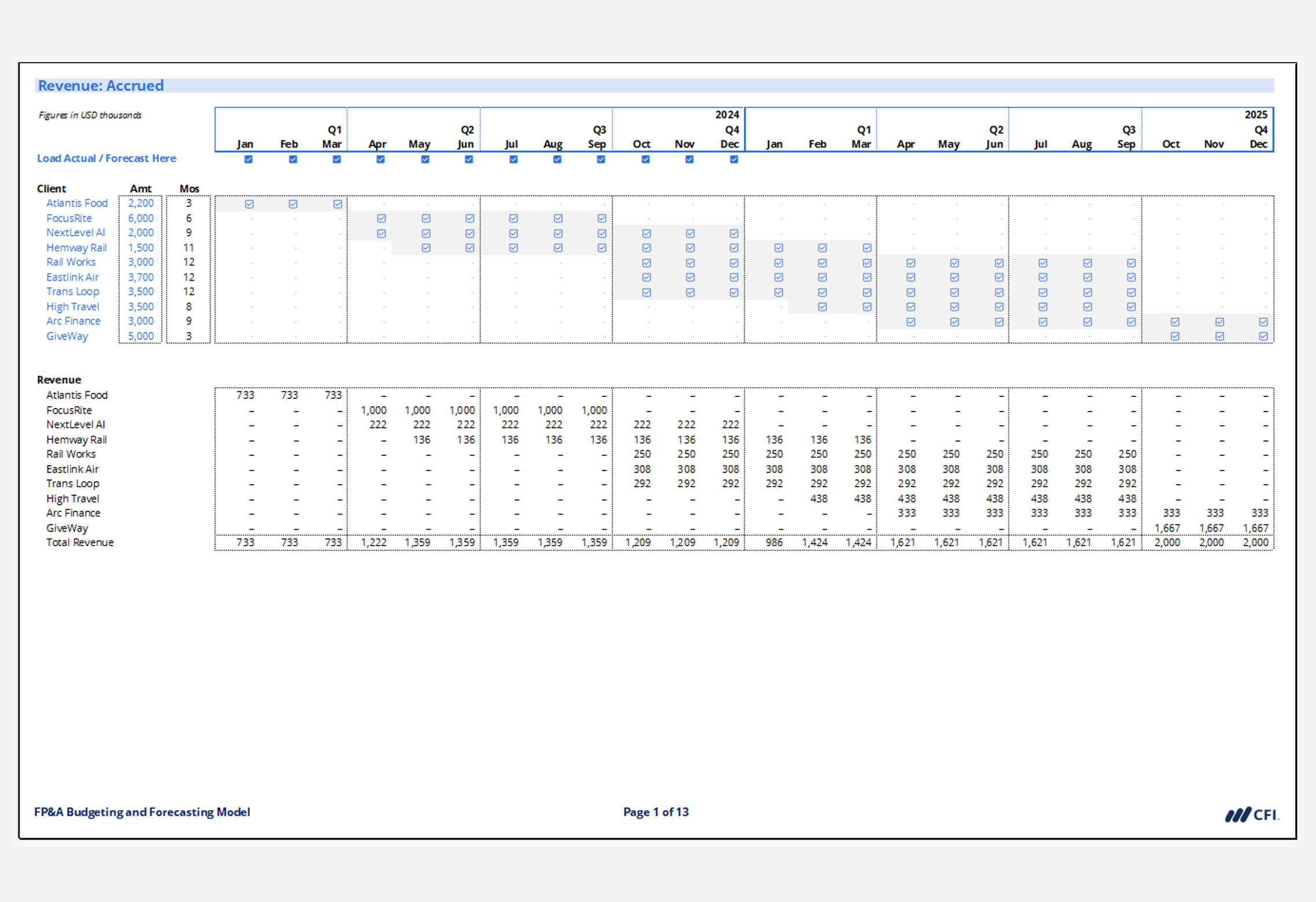This screenshot has width=1316, height=902.
Task: Select the Atlantis Food client name
Action: pos(77,203)
